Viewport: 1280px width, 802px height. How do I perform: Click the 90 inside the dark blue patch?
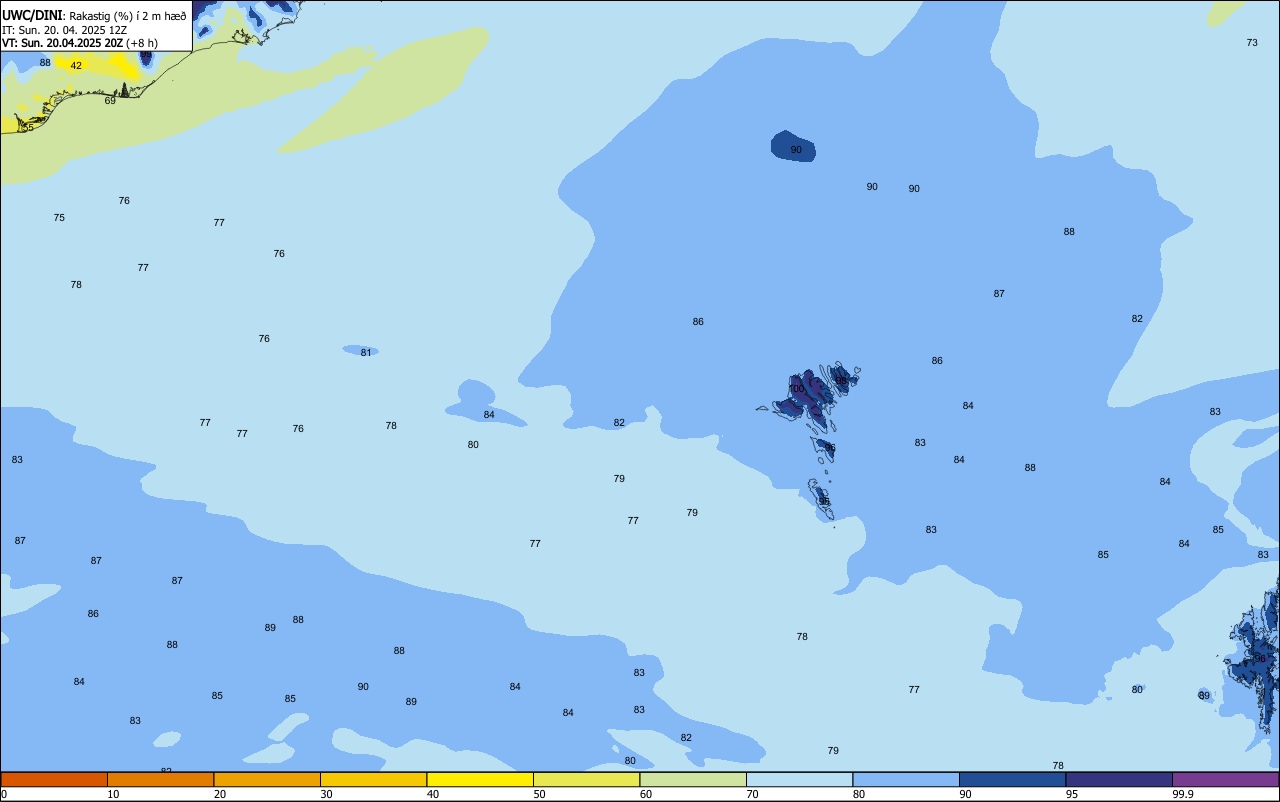coord(796,150)
